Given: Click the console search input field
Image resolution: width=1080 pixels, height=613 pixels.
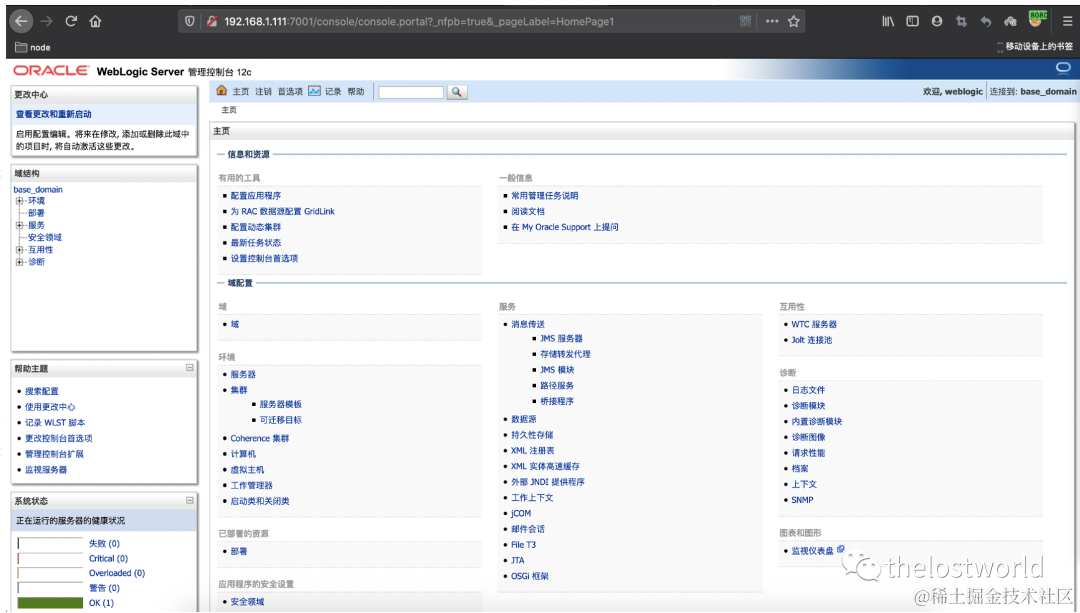Looking at the screenshot, I should [x=411, y=92].
